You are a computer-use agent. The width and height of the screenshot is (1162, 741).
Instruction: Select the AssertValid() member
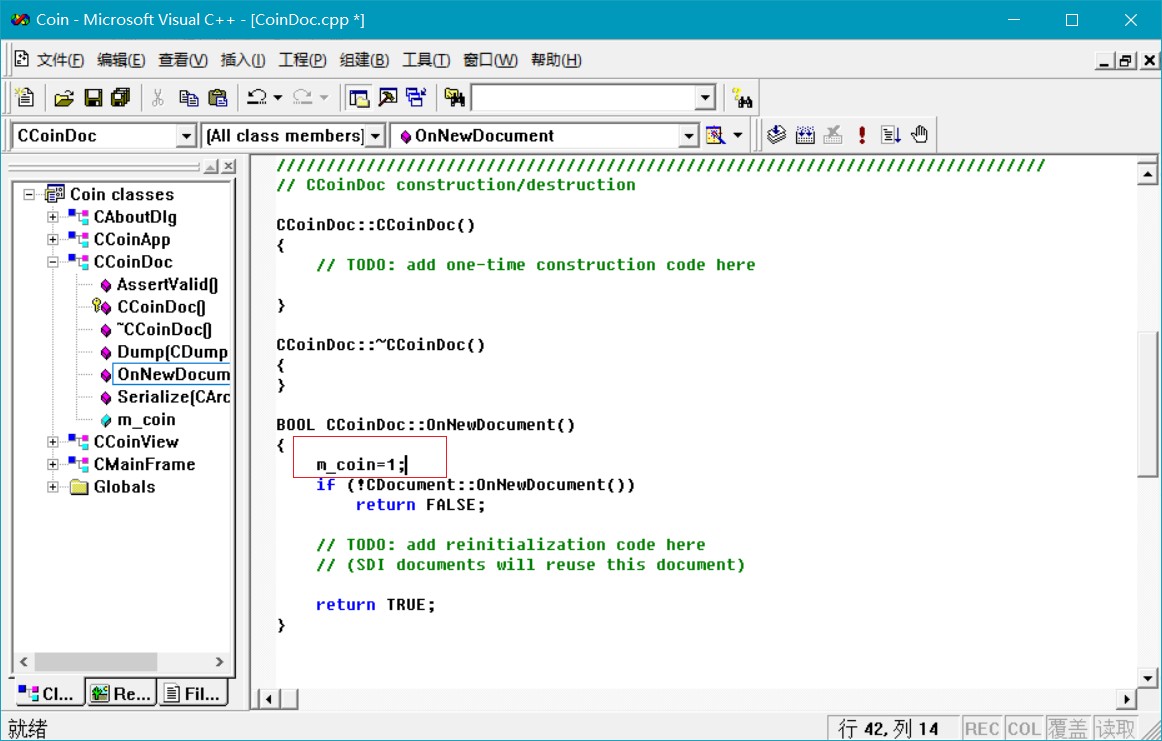167,285
